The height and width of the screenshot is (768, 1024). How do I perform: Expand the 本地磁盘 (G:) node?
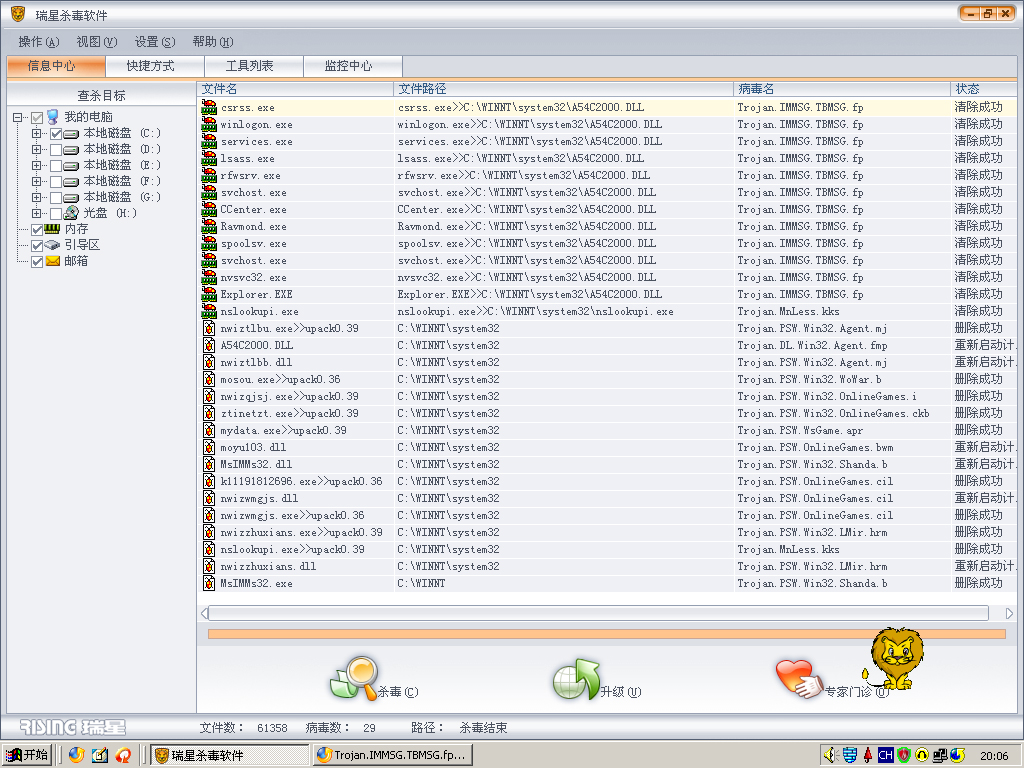tap(37, 197)
